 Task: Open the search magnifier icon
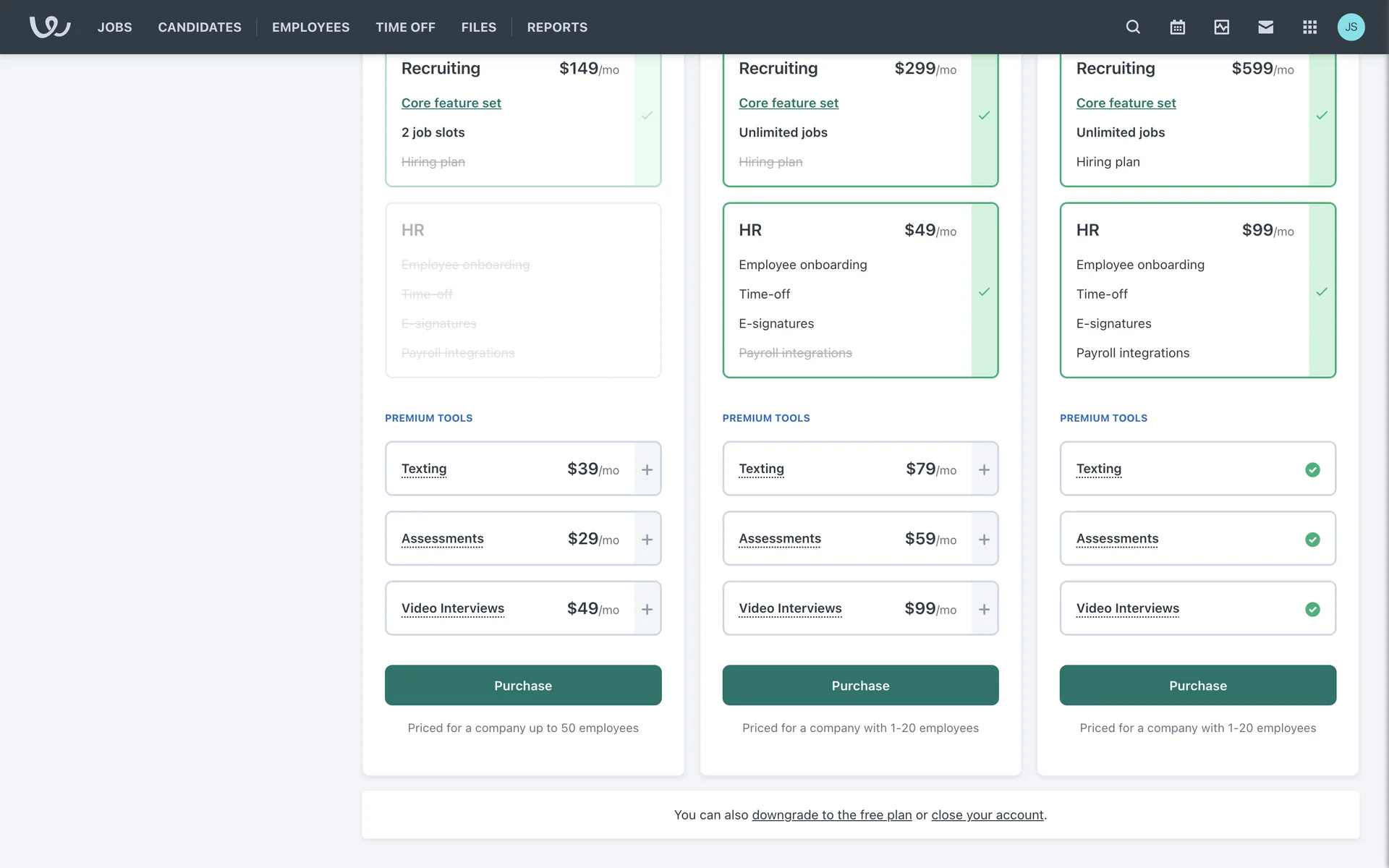click(x=1133, y=27)
